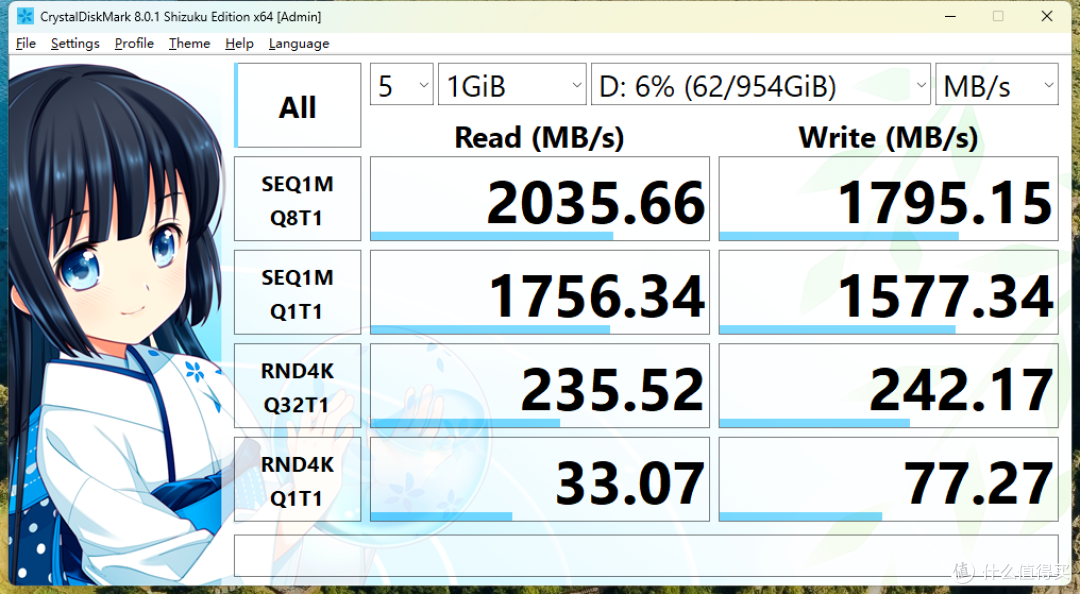Screen dimensions: 1080x594
Task: Open the Theme menu
Action: point(189,43)
